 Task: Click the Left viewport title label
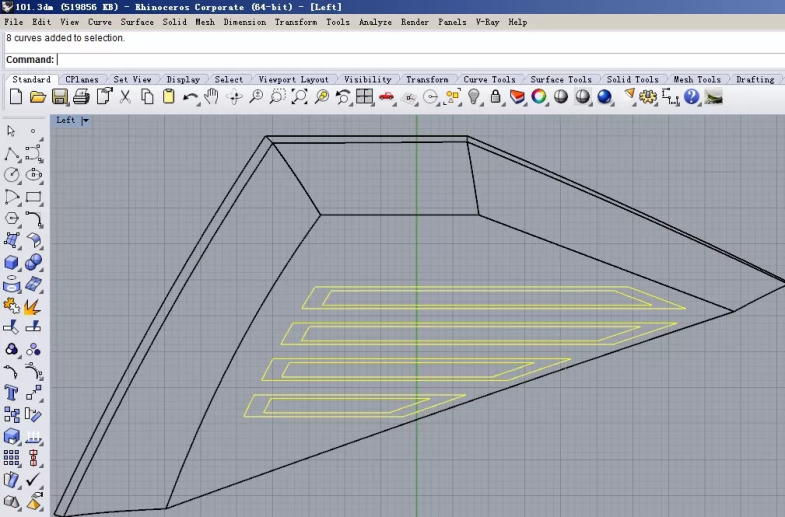tap(66, 121)
